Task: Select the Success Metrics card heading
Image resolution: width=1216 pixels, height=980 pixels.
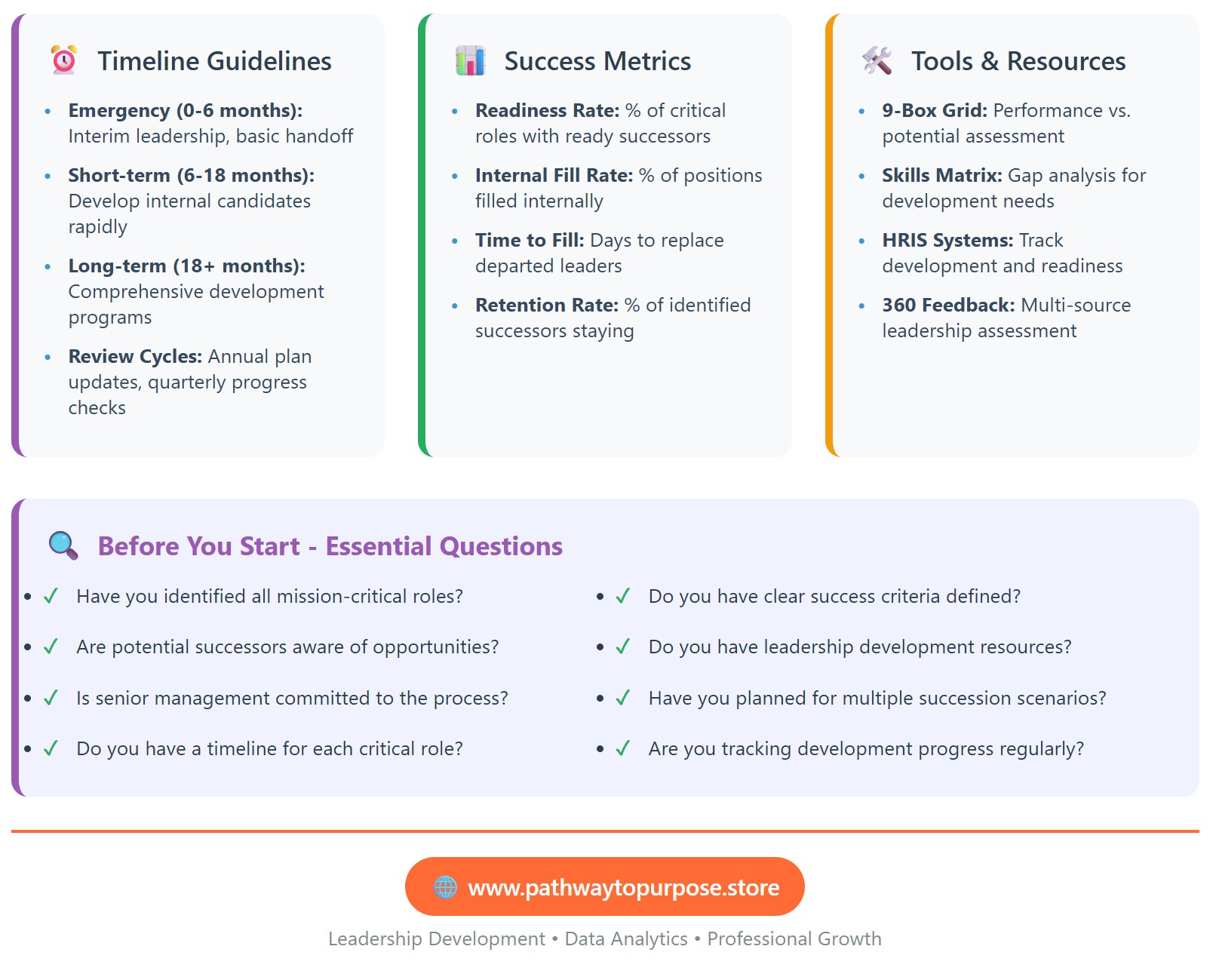Action: pos(597,61)
